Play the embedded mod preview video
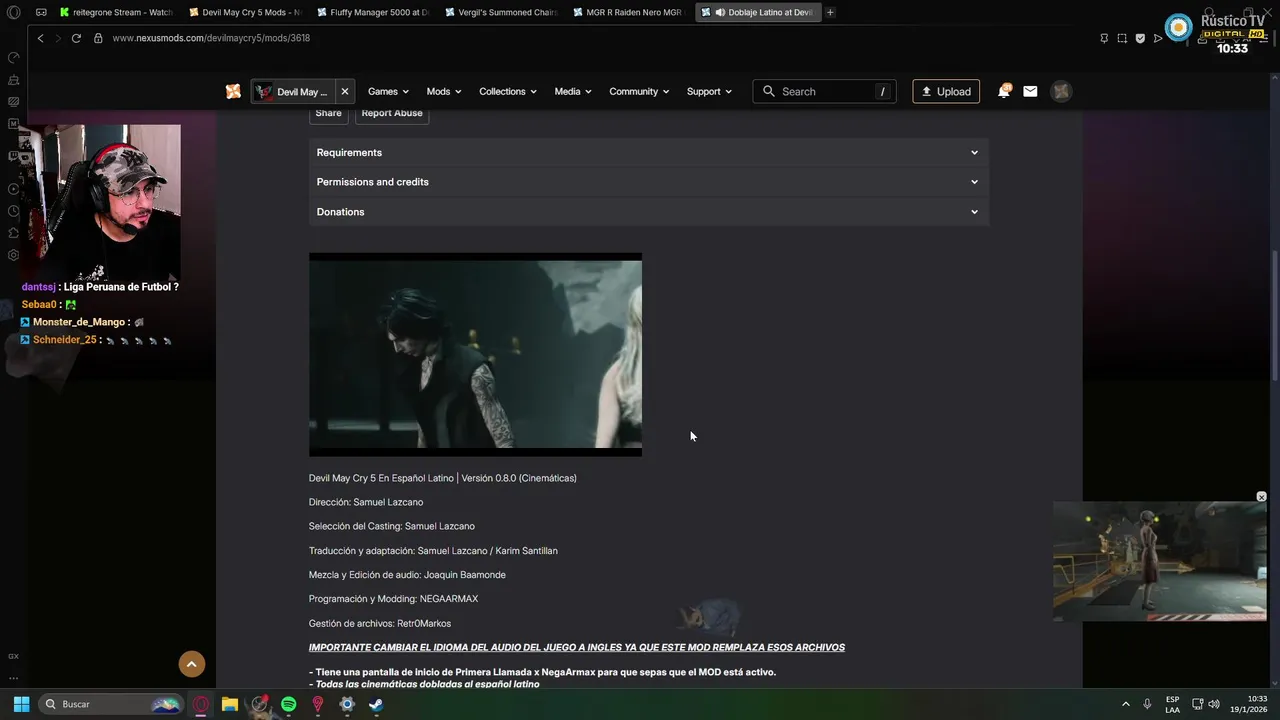The height and width of the screenshot is (720, 1280). (475, 354)
